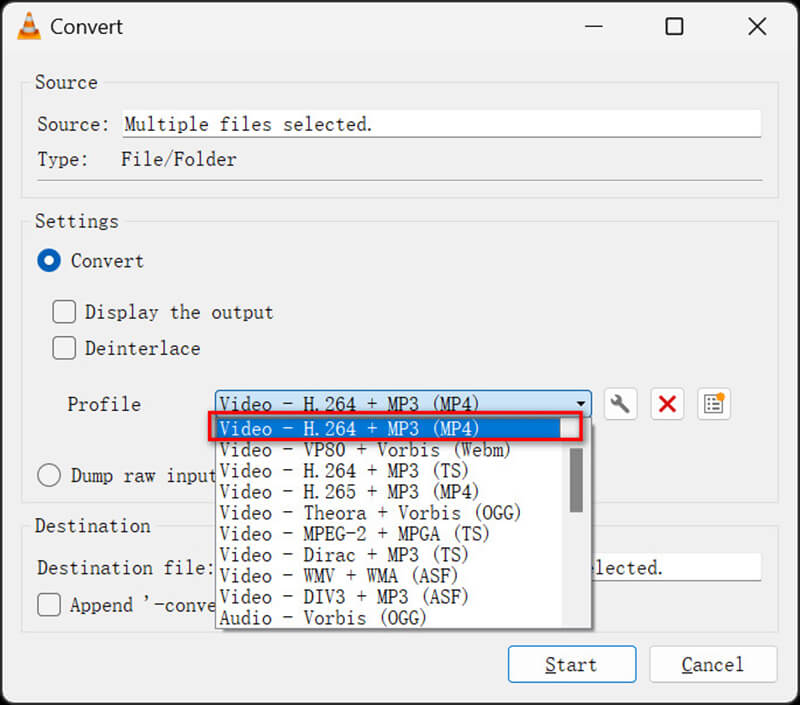Image resolution: width=800 pixels, height=705 pixels.
Task: Choose Video - H.265 + MP3 (MP4) profile
Action: click(391, 492)
